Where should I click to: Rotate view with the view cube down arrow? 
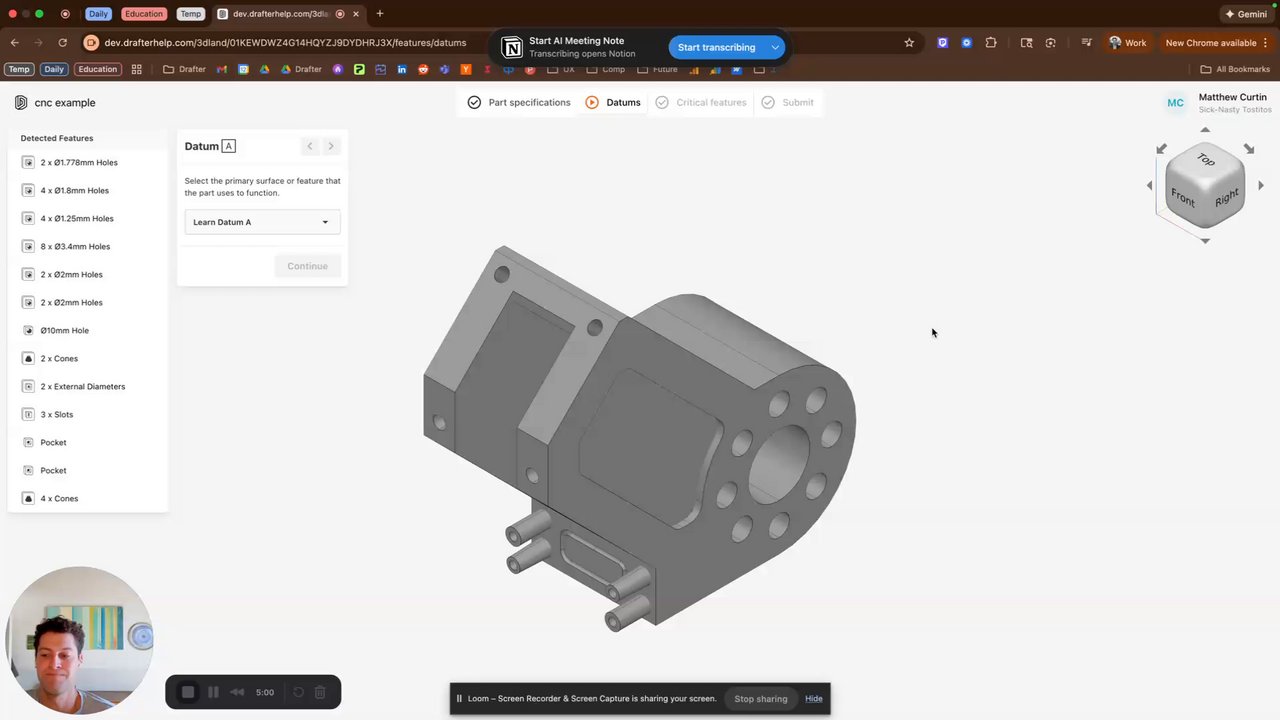[1205, 241]
